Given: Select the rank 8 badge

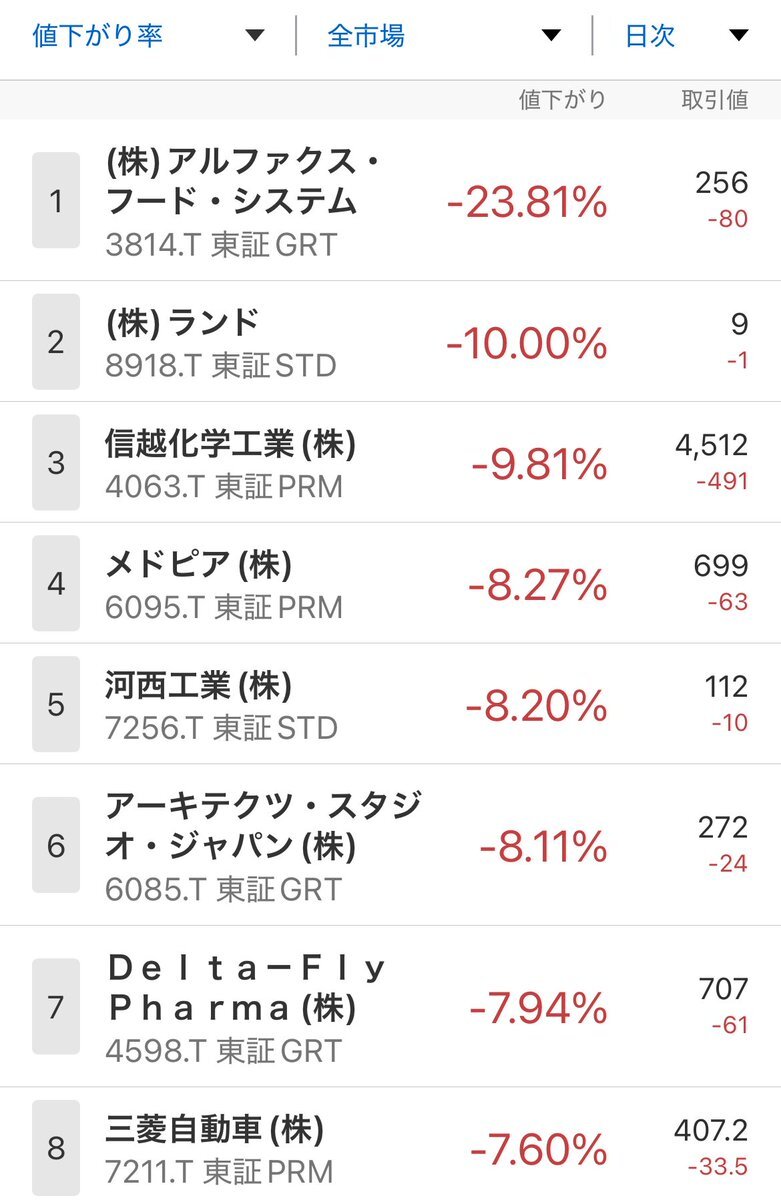Looking at the screenshot, I should [56, 1147].
